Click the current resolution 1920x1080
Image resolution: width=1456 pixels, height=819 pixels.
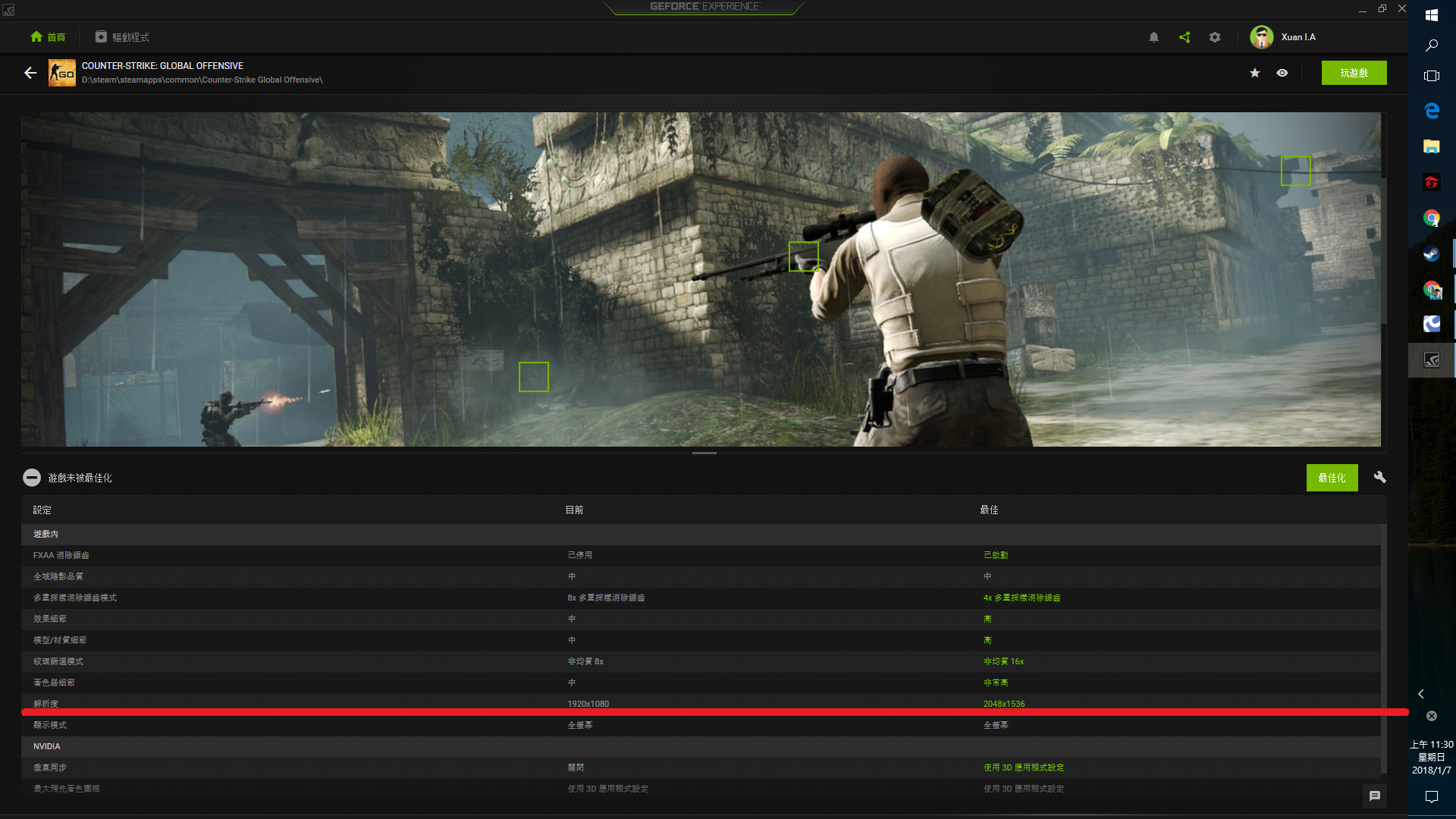588,703
